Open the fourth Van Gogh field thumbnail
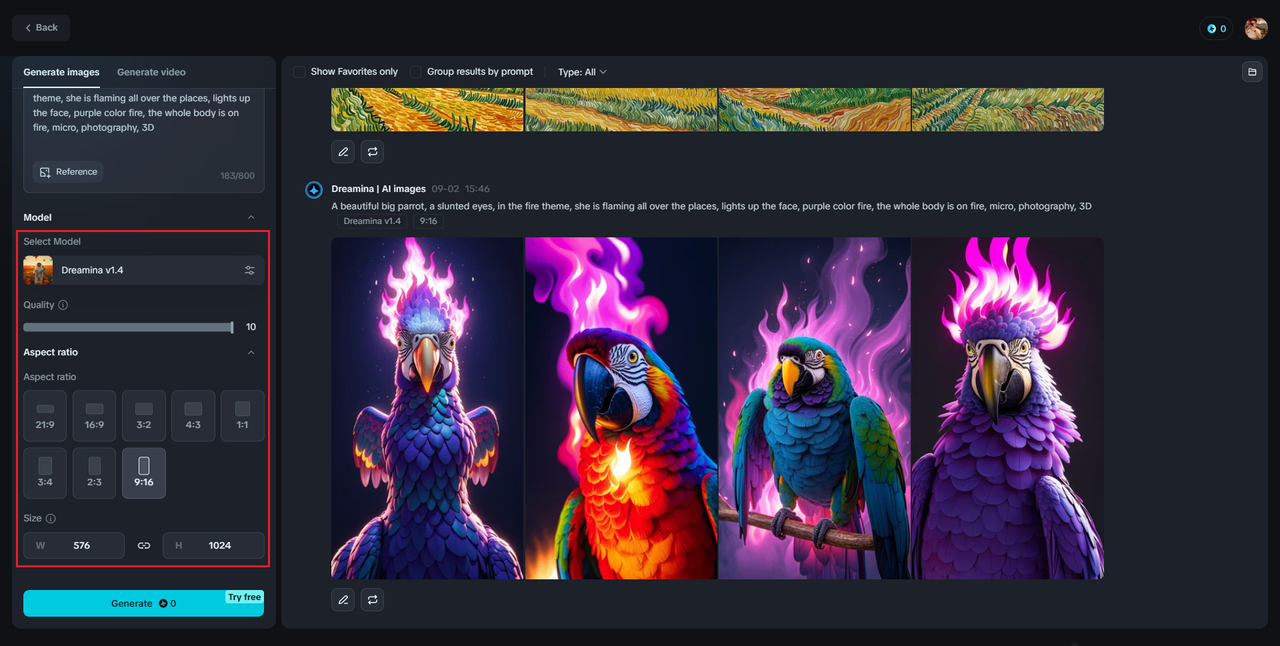1280x646 pixels. coord(1008,109)
